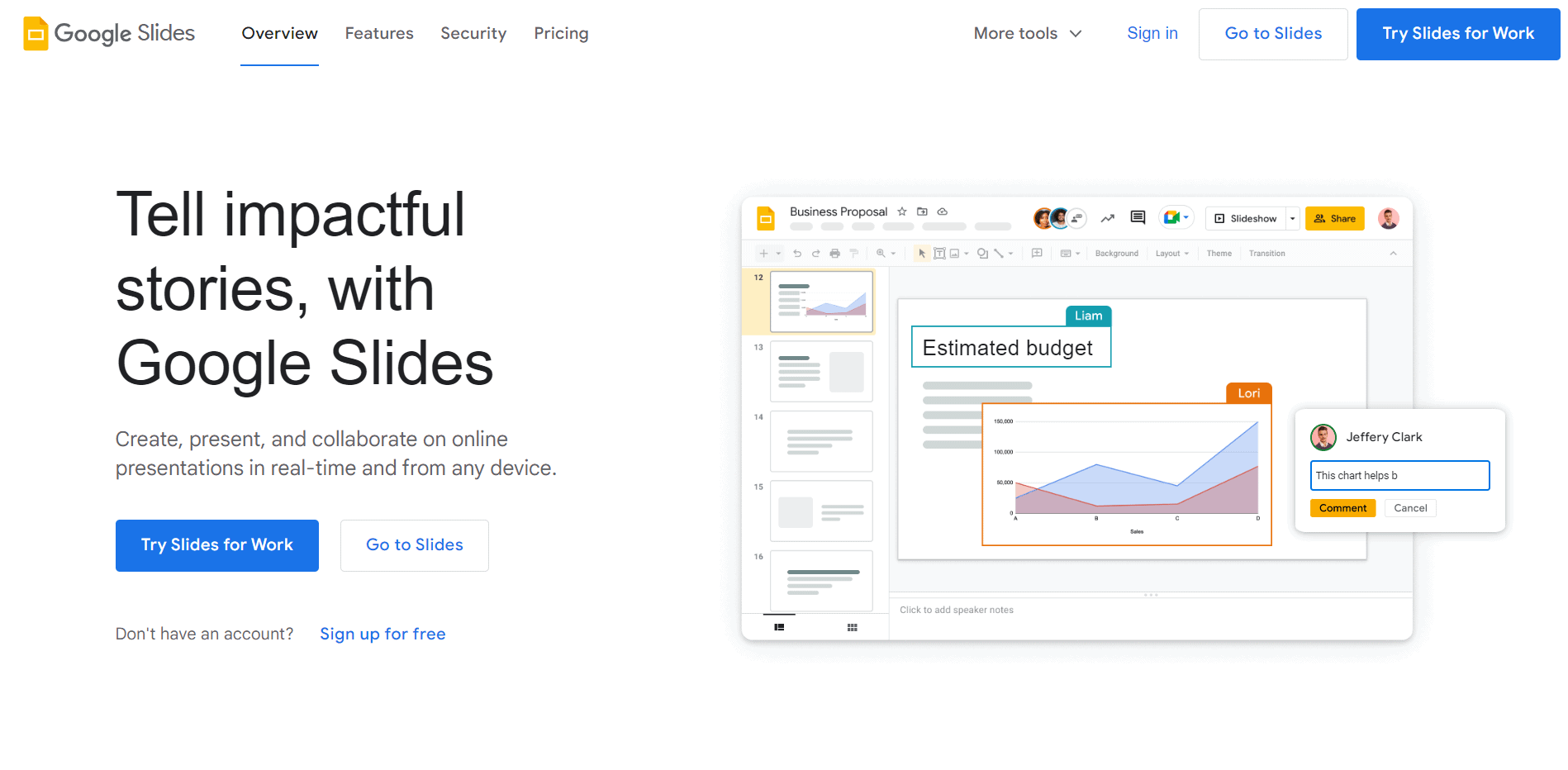
Task: Click Transition in the mockup toolbar
Action: tap(1266, 254)
